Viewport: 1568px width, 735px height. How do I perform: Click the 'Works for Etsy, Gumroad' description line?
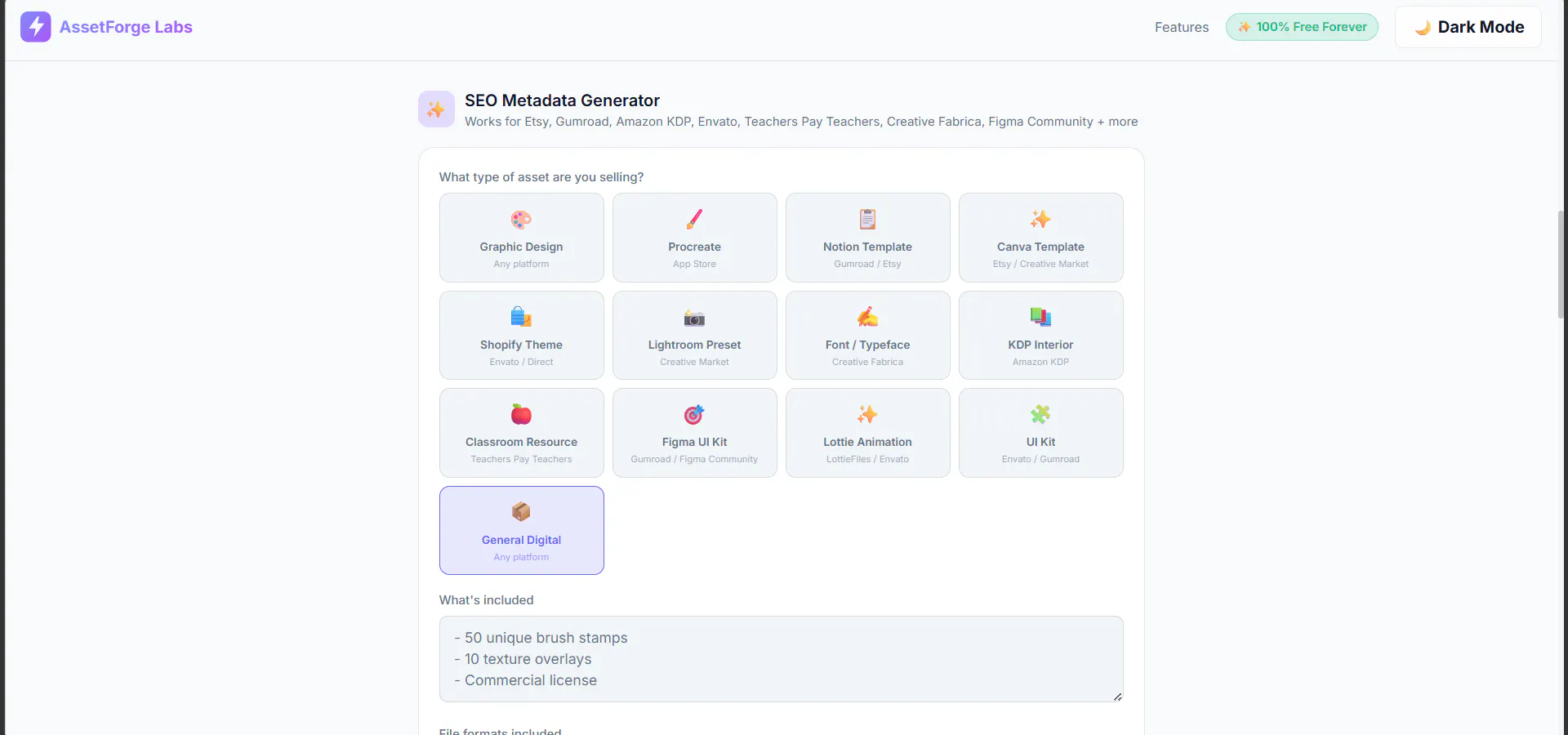pos(801,122)
